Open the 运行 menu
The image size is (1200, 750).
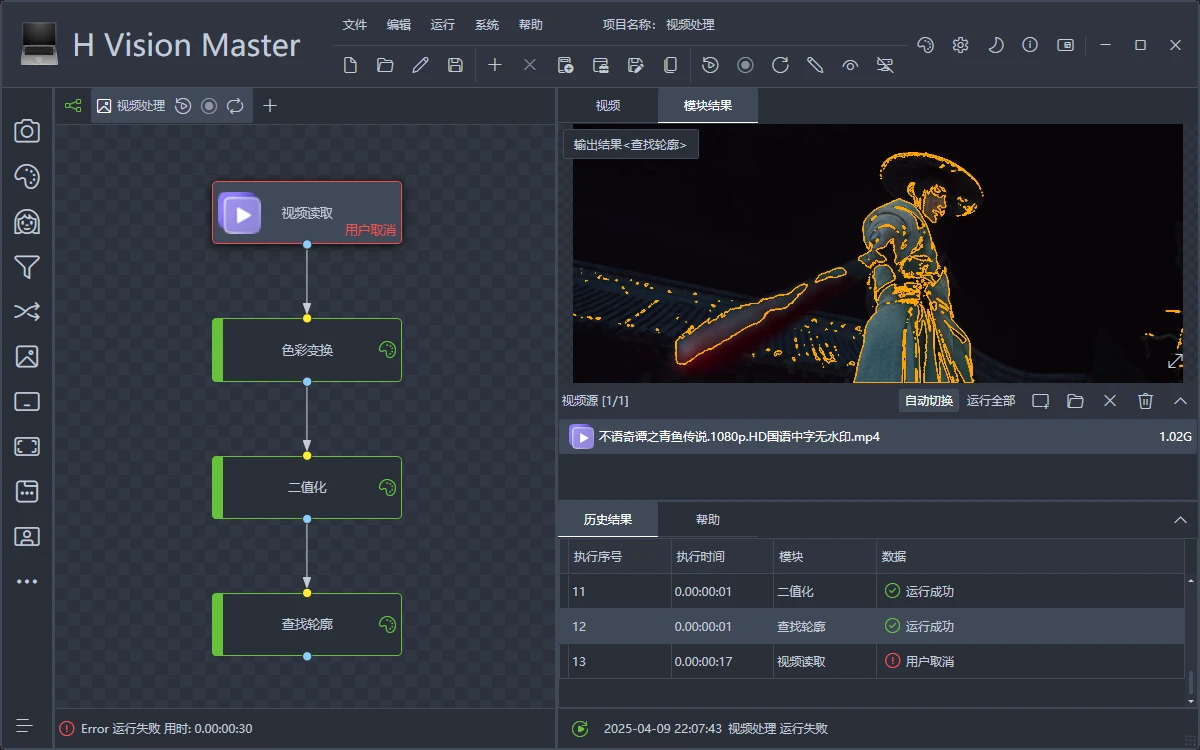[x=442, y=25]
